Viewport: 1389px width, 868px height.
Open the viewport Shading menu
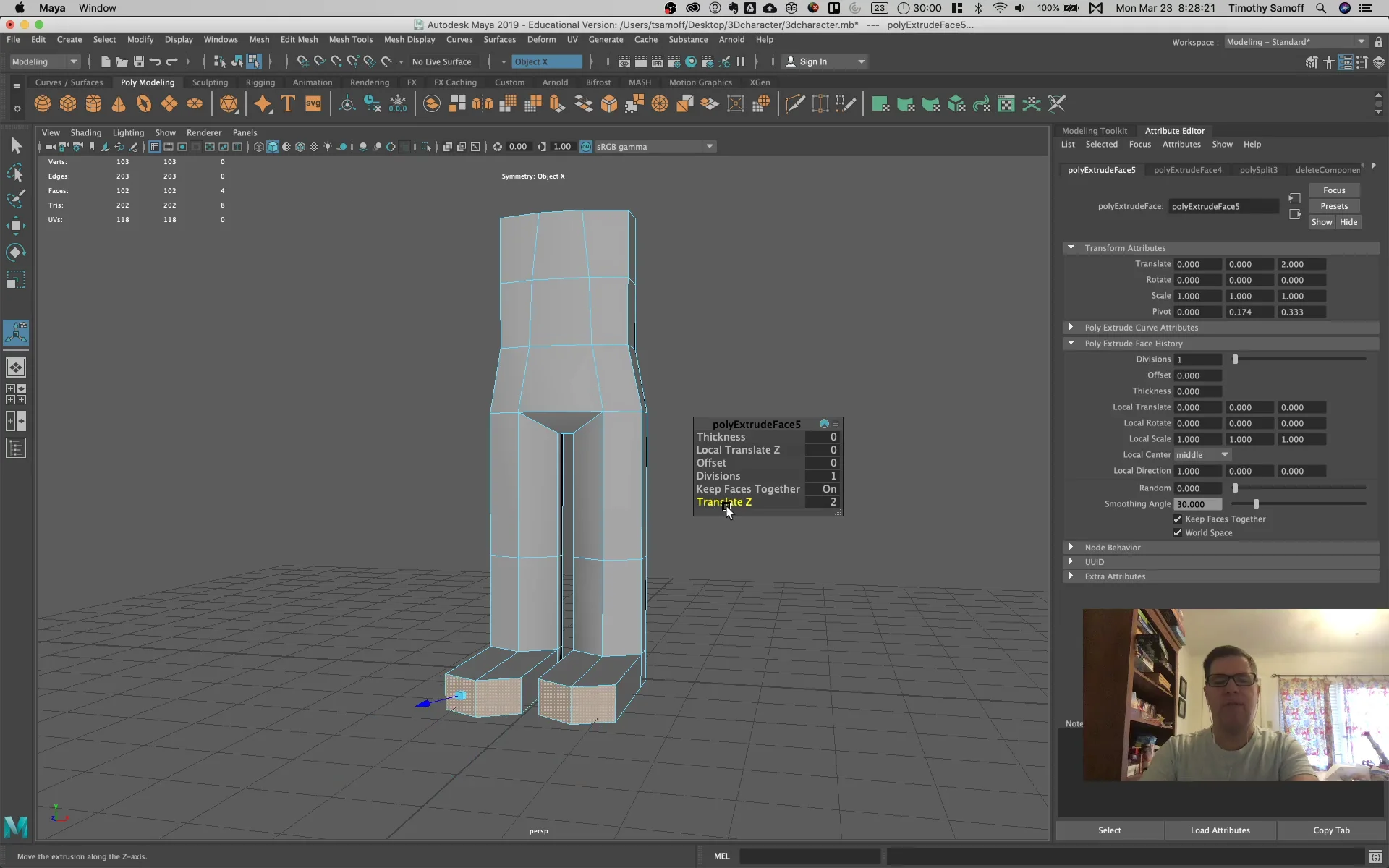(85, 132)
